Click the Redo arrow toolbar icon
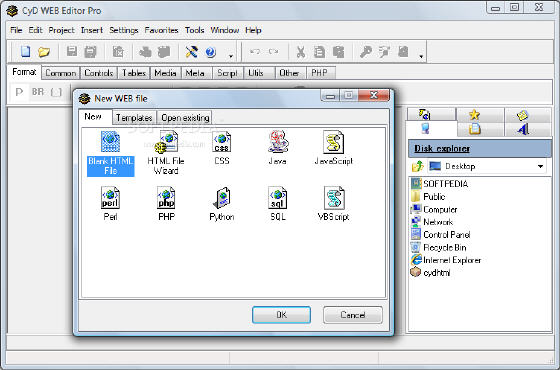The height and width of the screenshot is (370, 560). coord(274,52)
